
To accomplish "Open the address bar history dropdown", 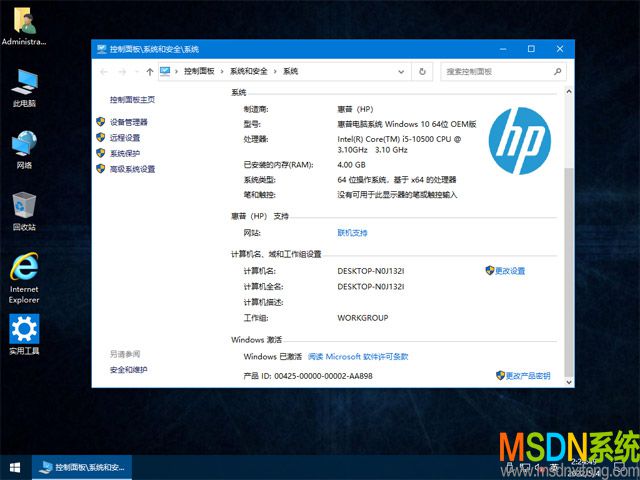I will coord(401,72).
